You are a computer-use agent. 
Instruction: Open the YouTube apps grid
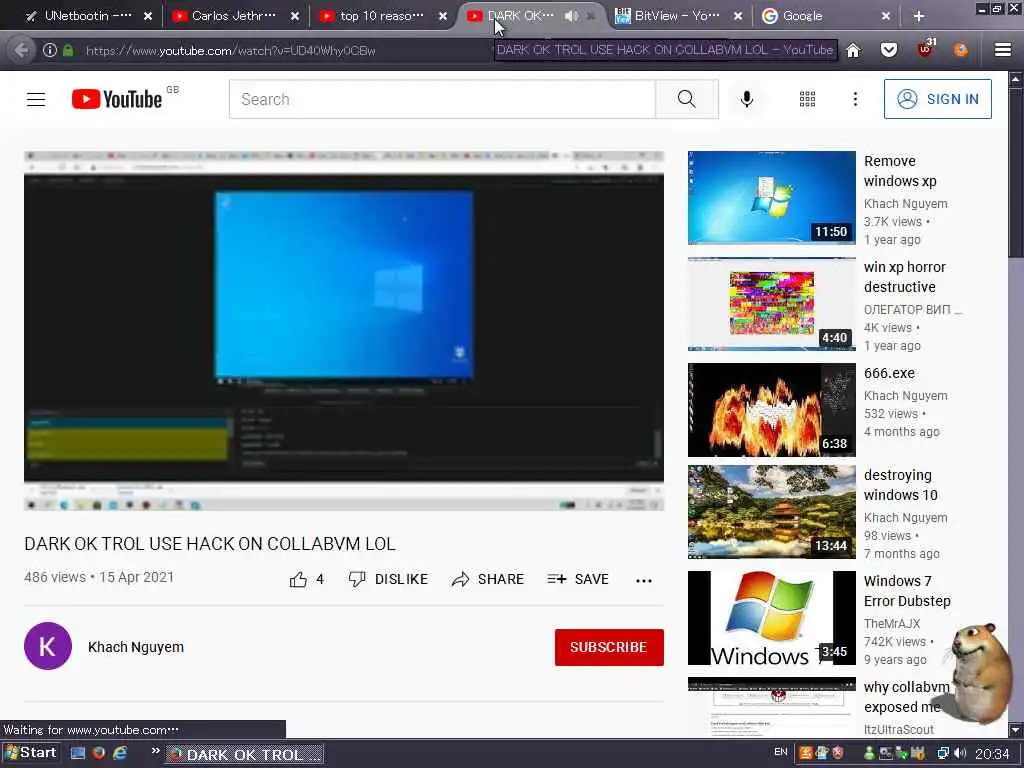pyautogui.click(x=807, y=99)
